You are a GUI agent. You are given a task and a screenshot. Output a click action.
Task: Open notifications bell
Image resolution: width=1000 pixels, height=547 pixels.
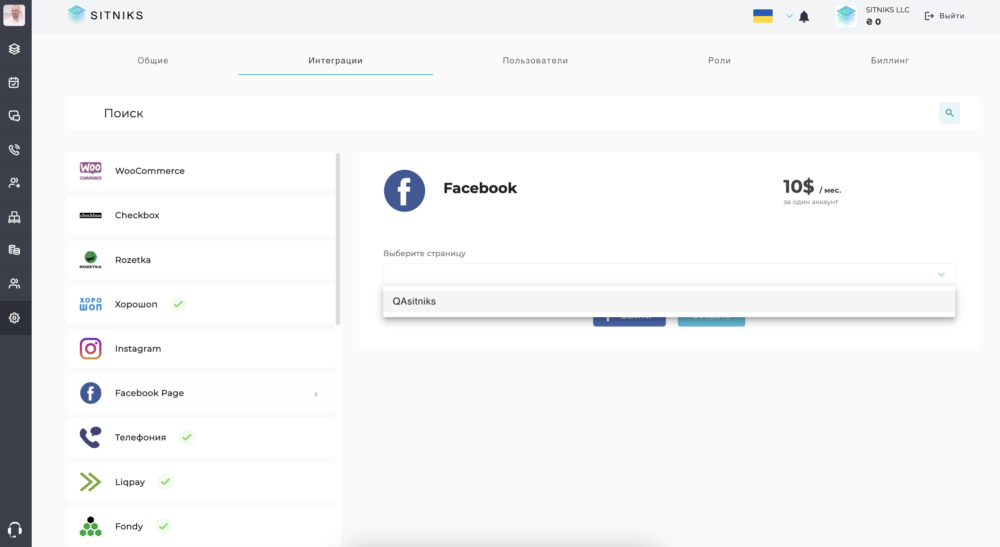pyautogui.click(x=804, y=17)
